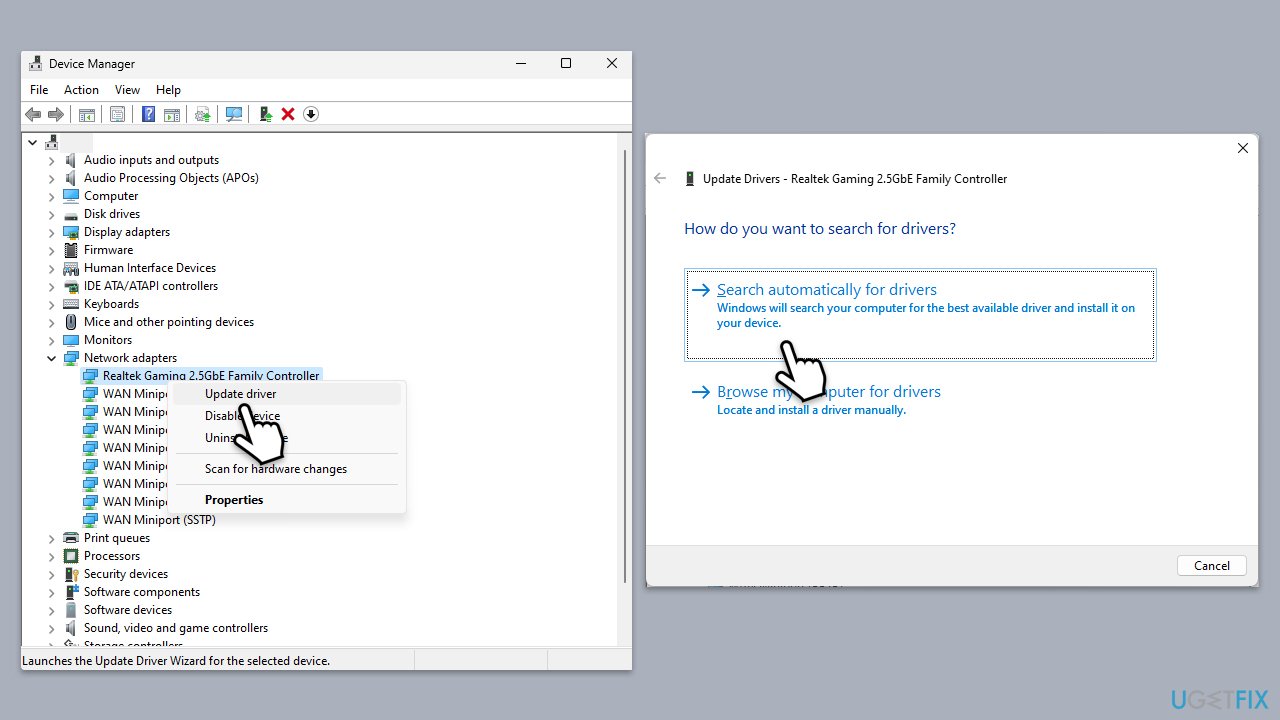Open the Action menu
1280x720 pixels.
coord(81,90)
